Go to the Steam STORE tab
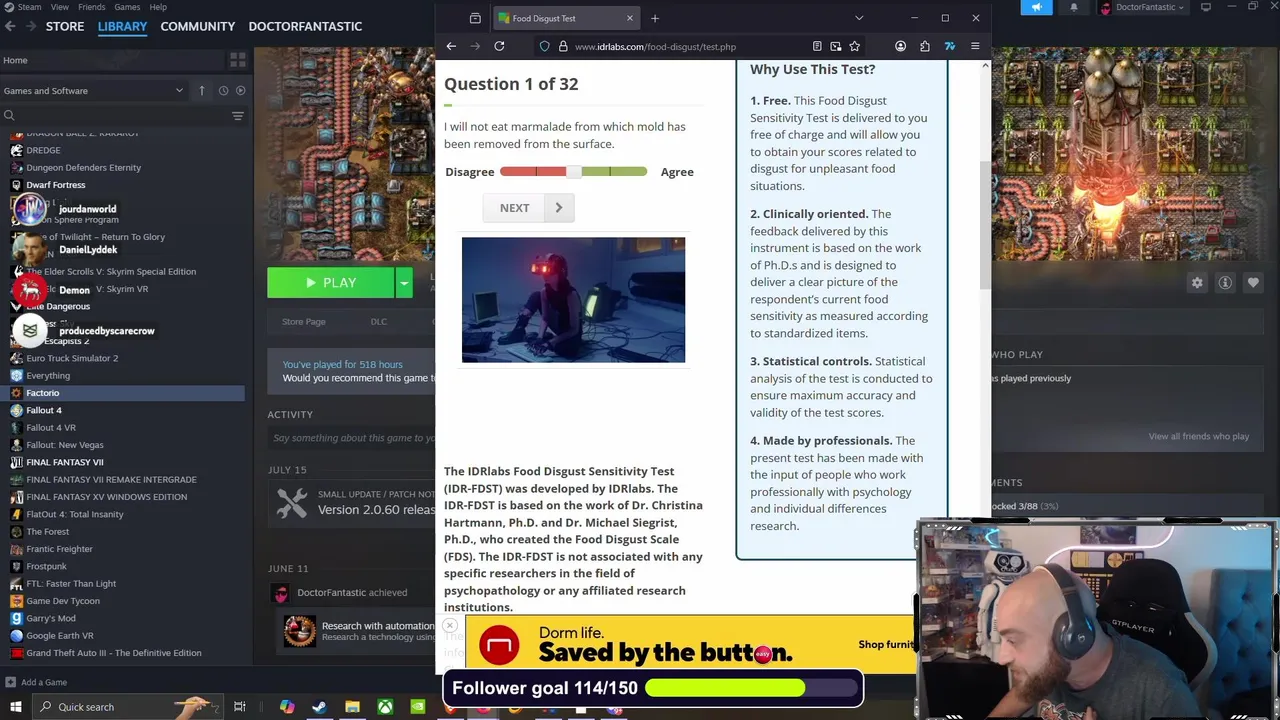 click(x=65, y=26)
